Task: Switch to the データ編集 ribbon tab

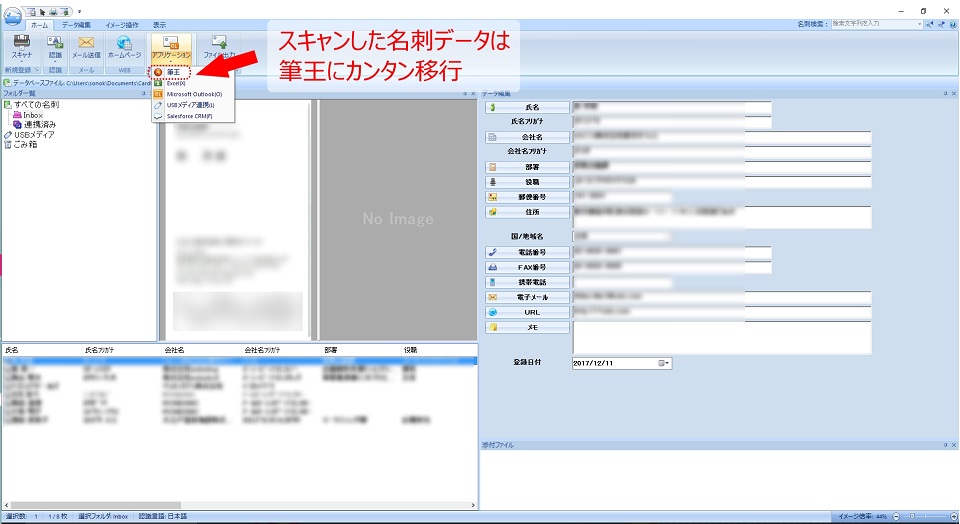Action: coord(77,25)
